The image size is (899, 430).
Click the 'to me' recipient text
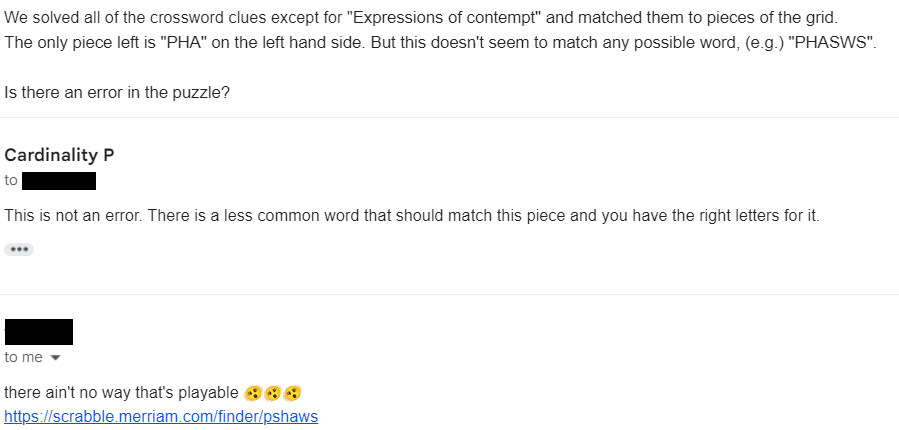pos(24,357)
